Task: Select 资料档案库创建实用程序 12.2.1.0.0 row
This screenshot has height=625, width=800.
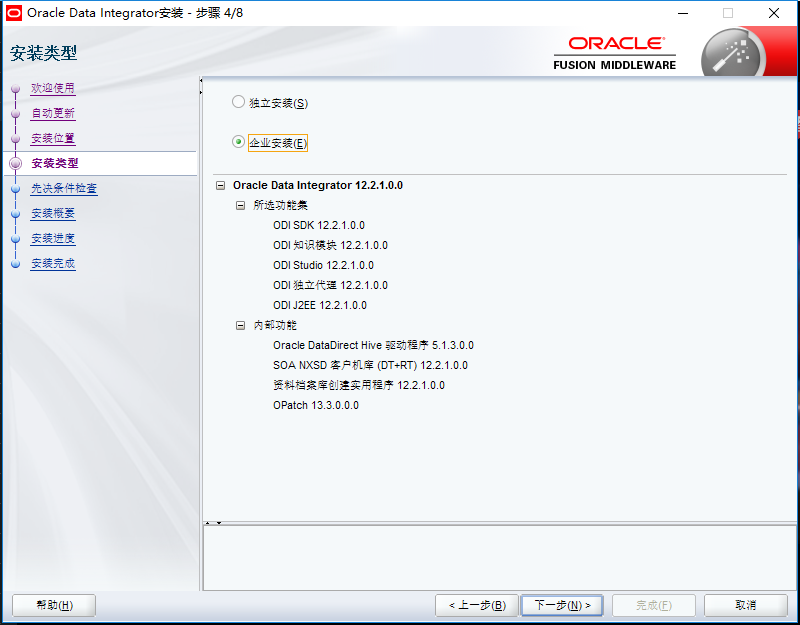Action: click(359, 385)
